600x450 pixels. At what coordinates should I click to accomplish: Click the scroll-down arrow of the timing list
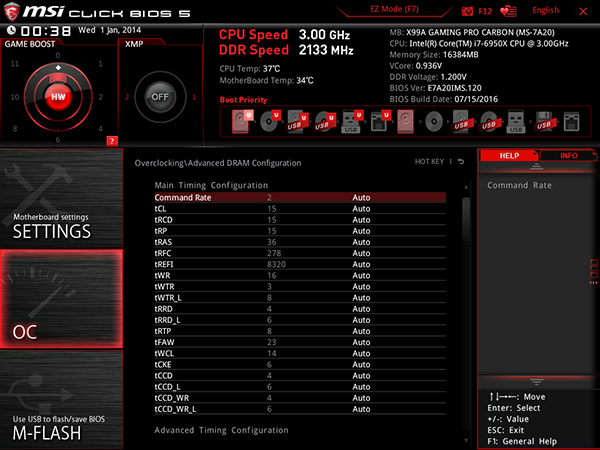tap(466, 441)
